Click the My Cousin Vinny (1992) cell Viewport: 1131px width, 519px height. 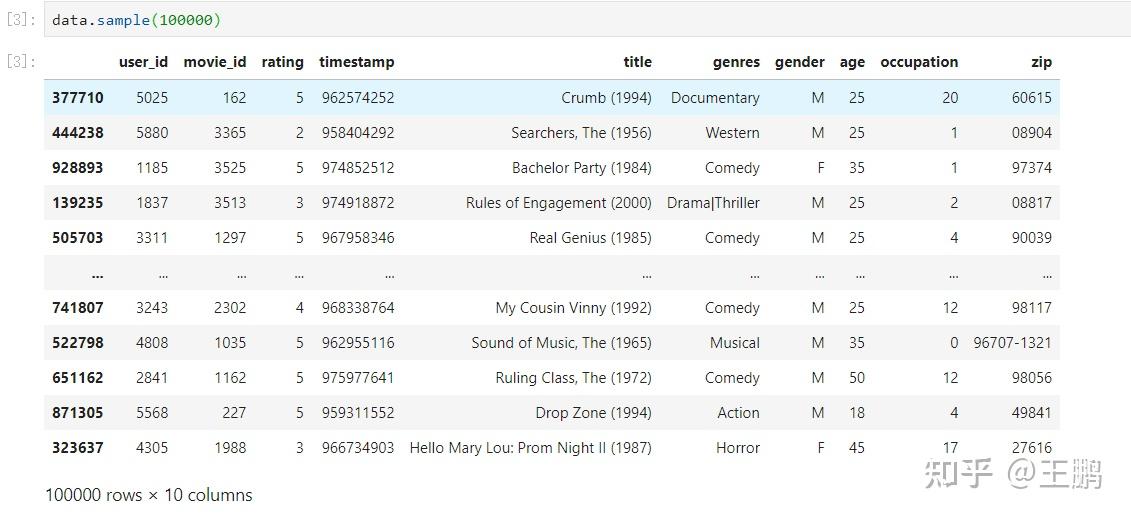point(573,308)
